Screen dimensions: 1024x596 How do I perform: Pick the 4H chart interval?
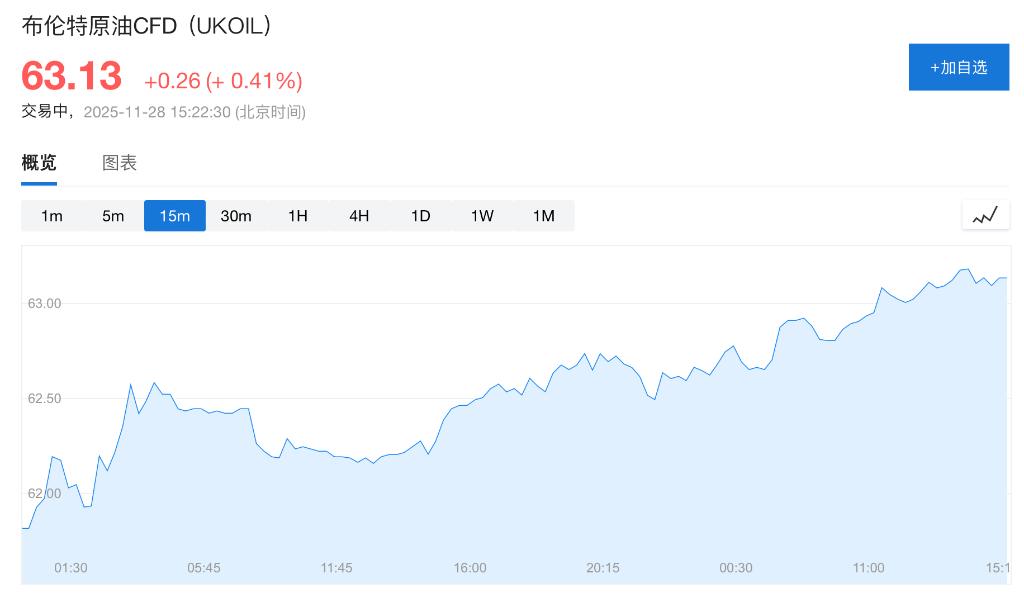359,216
